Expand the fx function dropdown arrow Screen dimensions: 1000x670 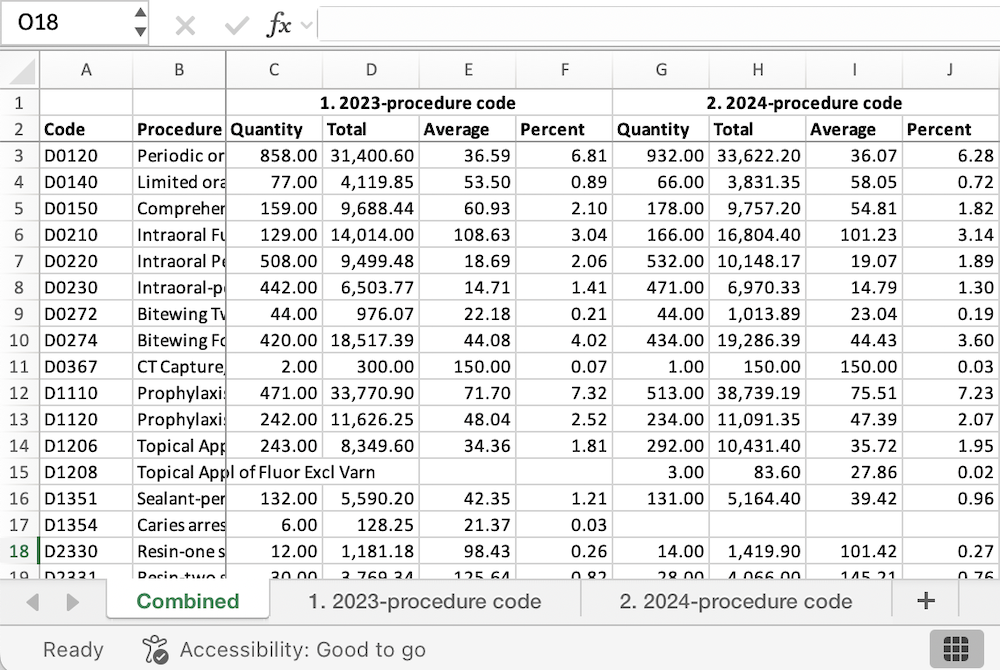(x=307, y=25)
